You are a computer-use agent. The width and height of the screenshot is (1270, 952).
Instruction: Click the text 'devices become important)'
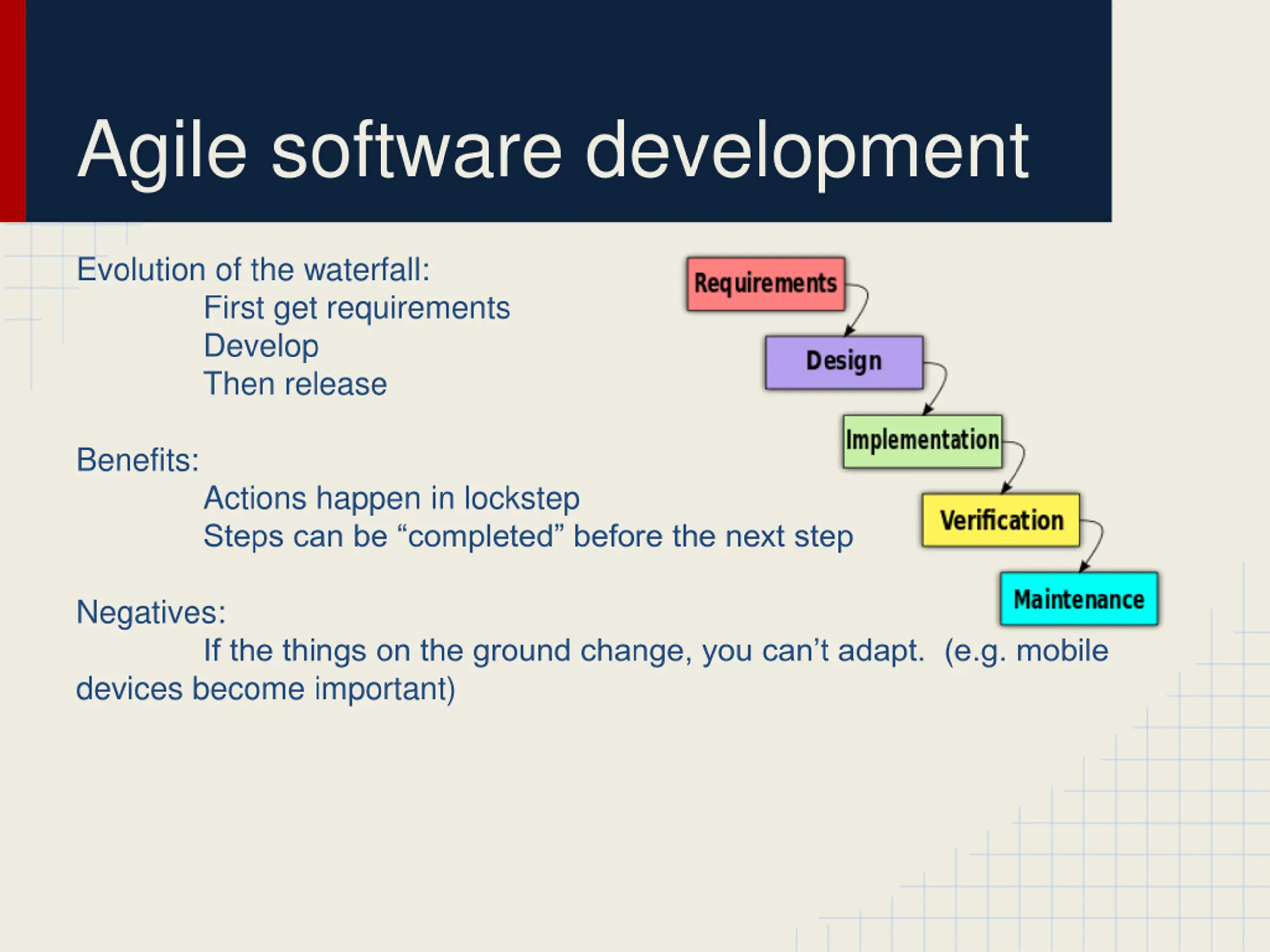pos(266,689)
